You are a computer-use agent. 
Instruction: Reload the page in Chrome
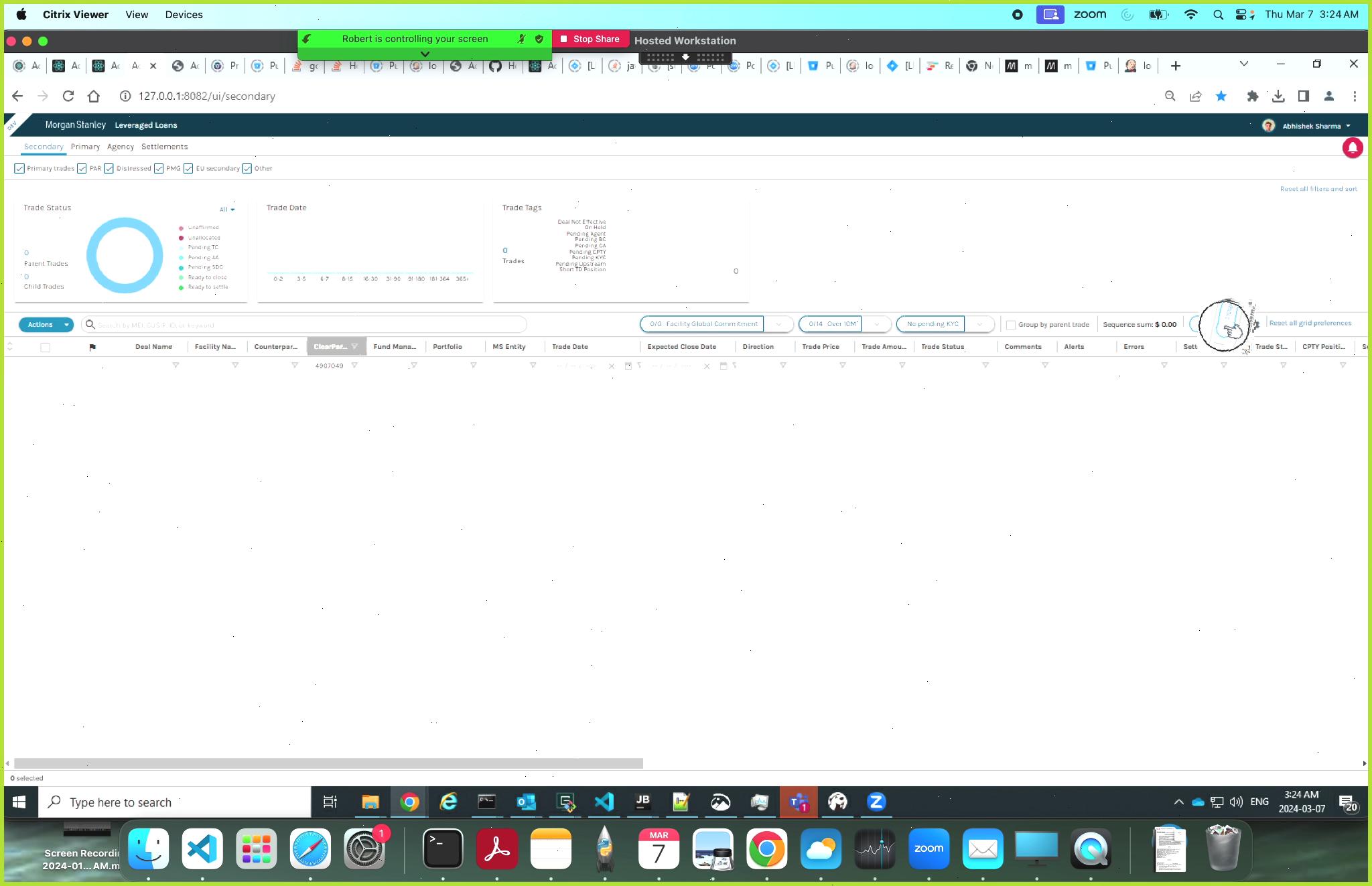tap(68, 96)
